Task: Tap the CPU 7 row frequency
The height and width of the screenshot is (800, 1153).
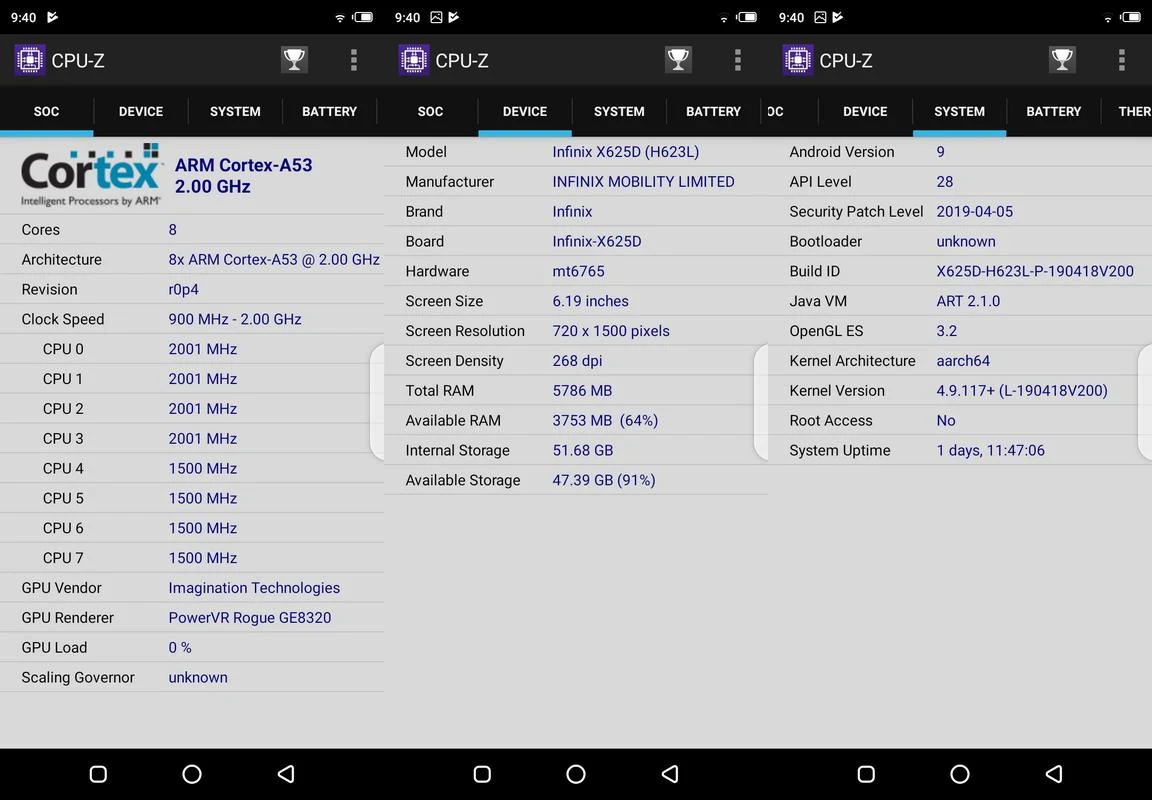Action: tap(202, 558)
